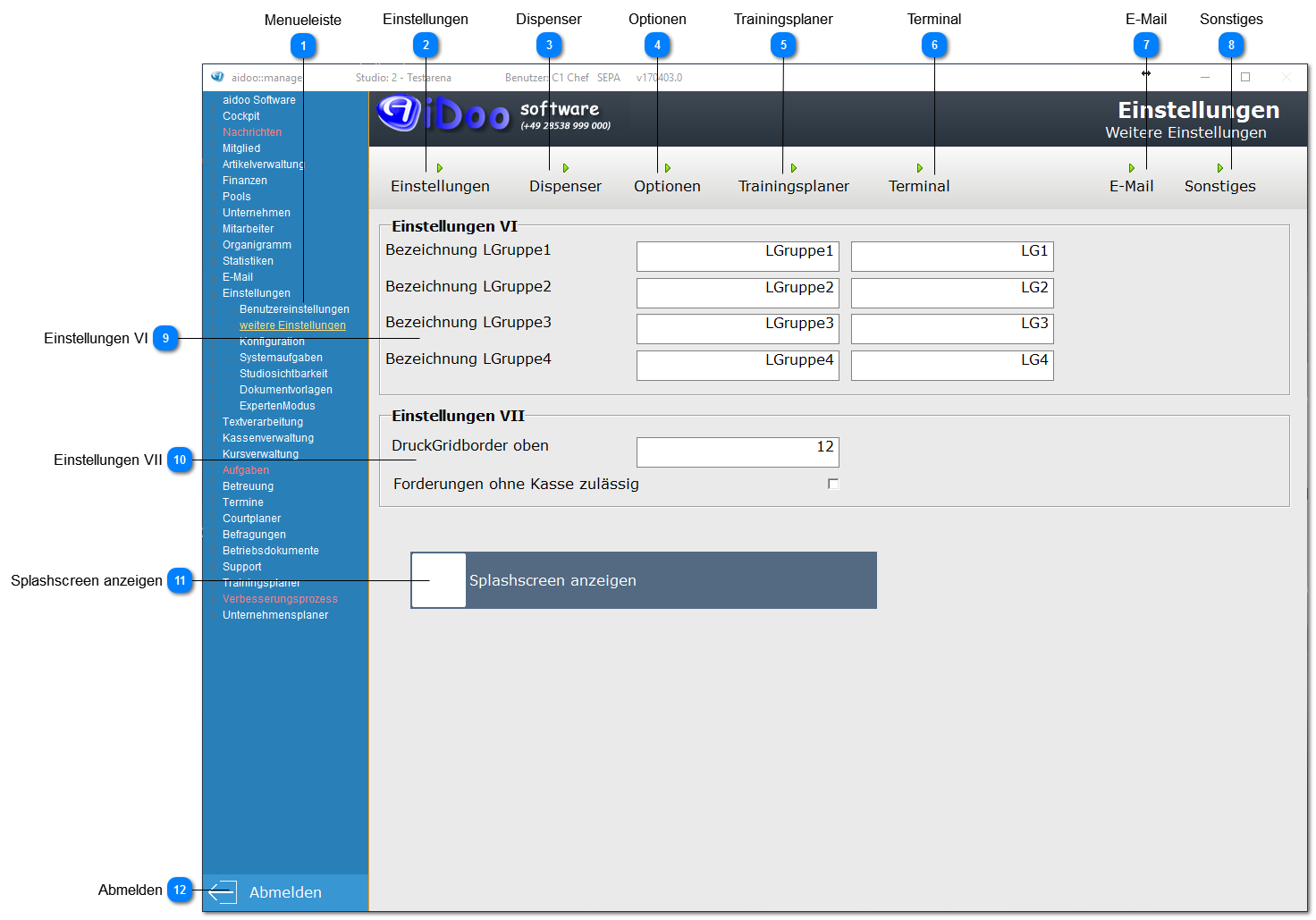Screen dimensions: 1316x920
Task: Open Mitarbeiter in sidebar
Action: point(249,229)
